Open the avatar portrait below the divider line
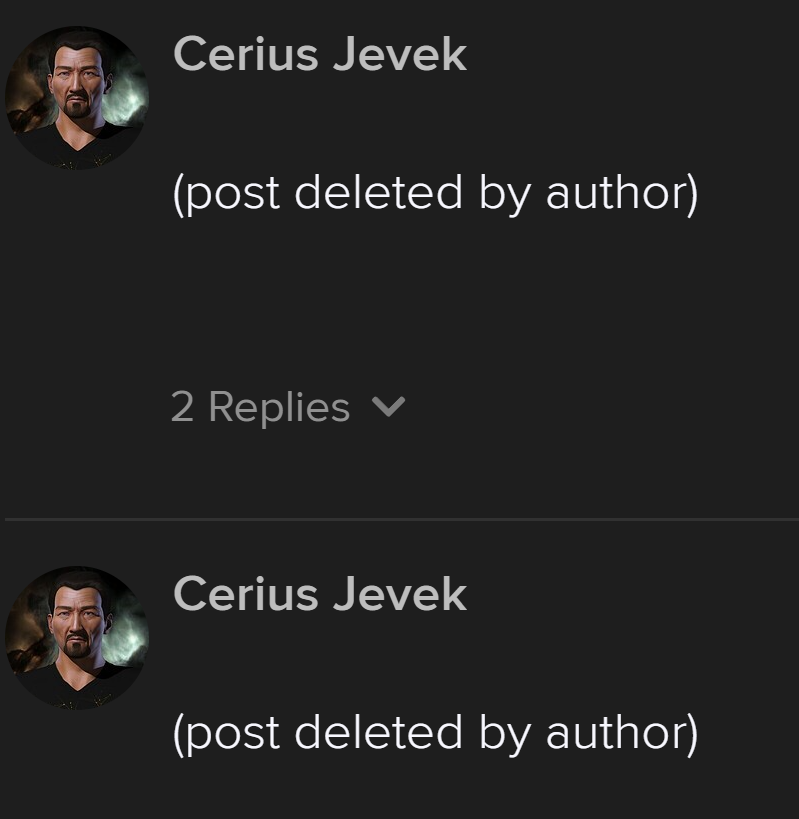This screenshot has height=819, width=799. 77,638
